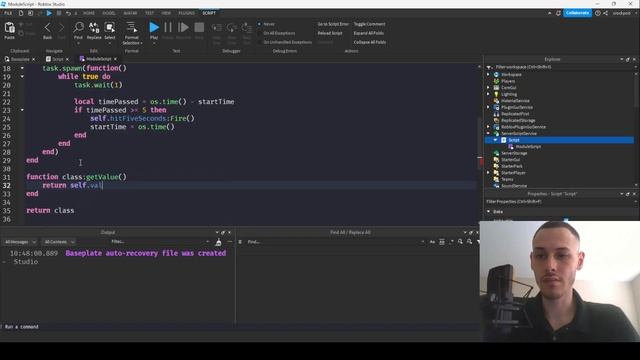640x360 pixels.
Task: Select the Lighting bulb icon in Explorer
Action: coord(496,94)
